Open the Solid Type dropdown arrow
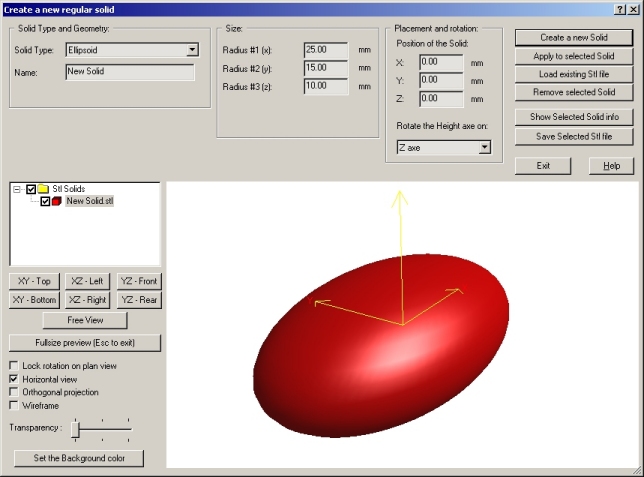 tap(192, 50)
